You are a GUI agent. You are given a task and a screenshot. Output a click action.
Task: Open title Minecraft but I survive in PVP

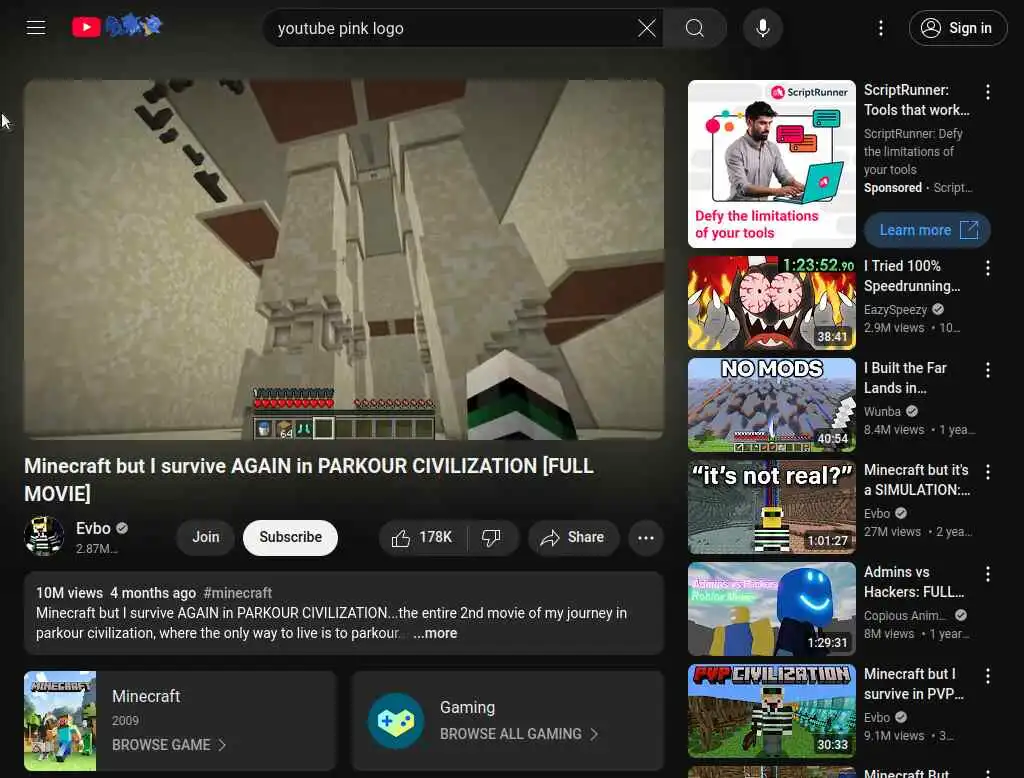914,683
